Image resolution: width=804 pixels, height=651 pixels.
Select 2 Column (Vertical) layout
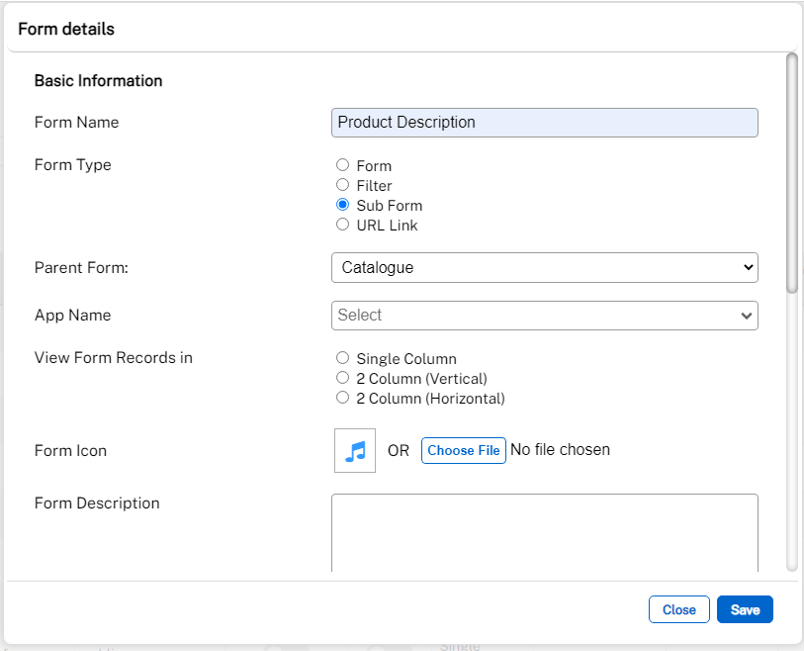click(x=342, y=377)
